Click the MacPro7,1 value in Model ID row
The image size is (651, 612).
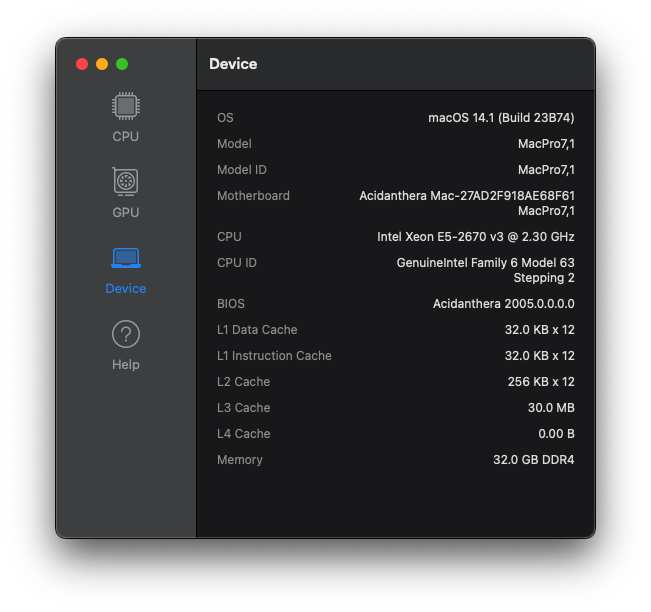click(x=546, y=170)
